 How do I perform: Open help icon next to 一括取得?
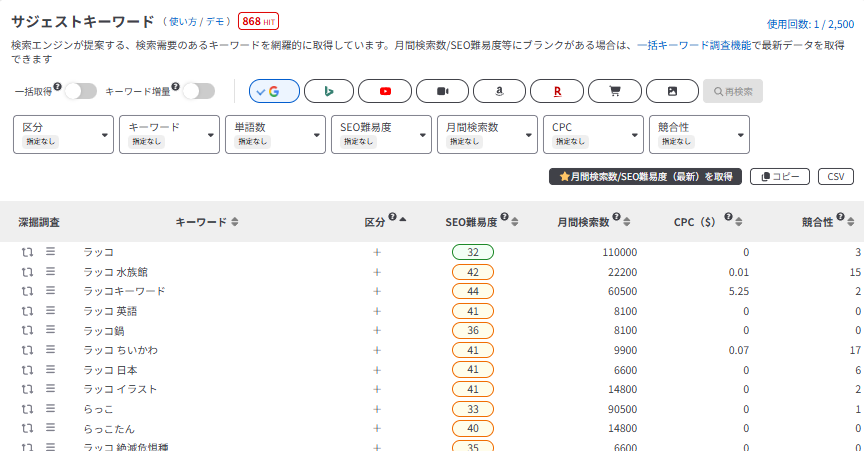pyautogui.click(x=57, y=86)
